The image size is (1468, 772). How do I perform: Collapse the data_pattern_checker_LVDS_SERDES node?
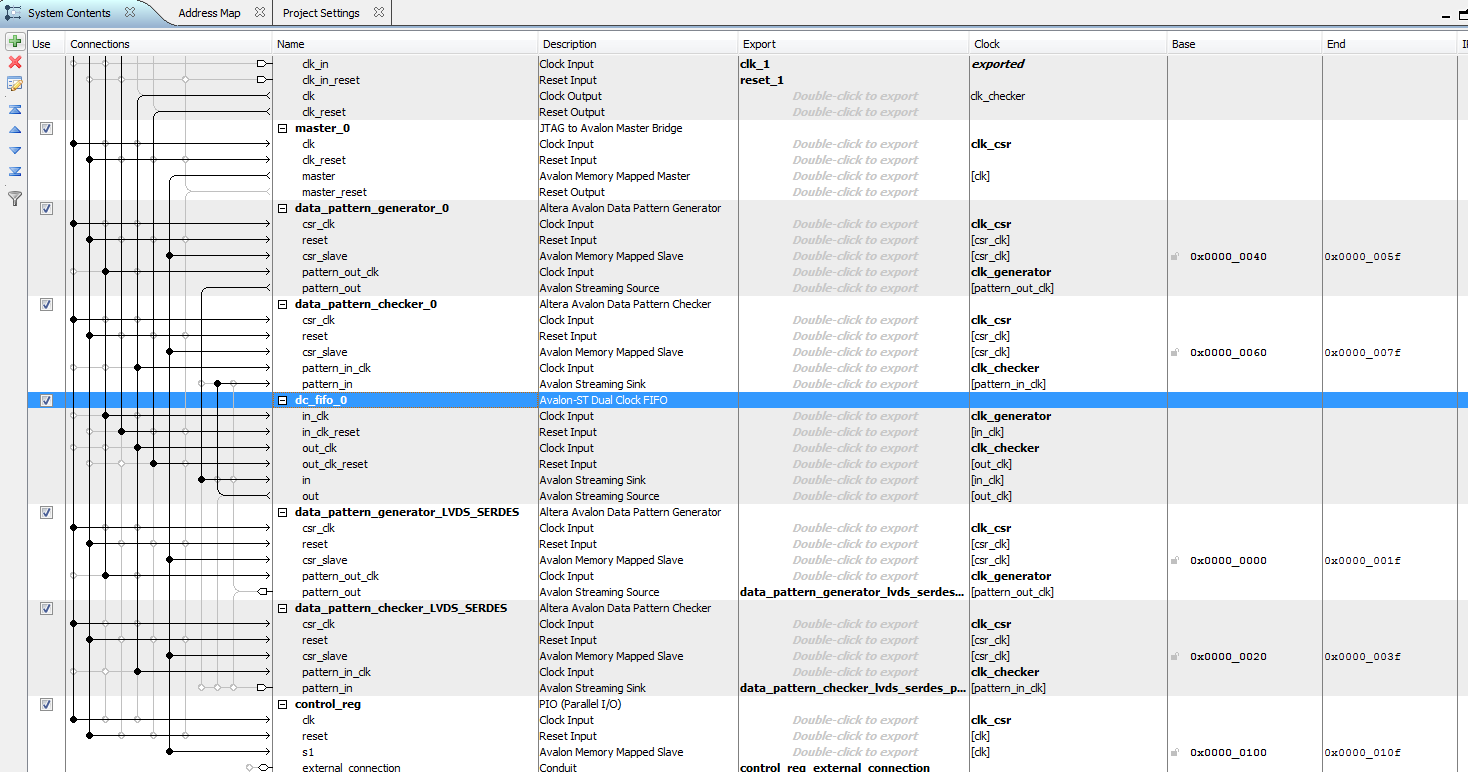point(282,609)
